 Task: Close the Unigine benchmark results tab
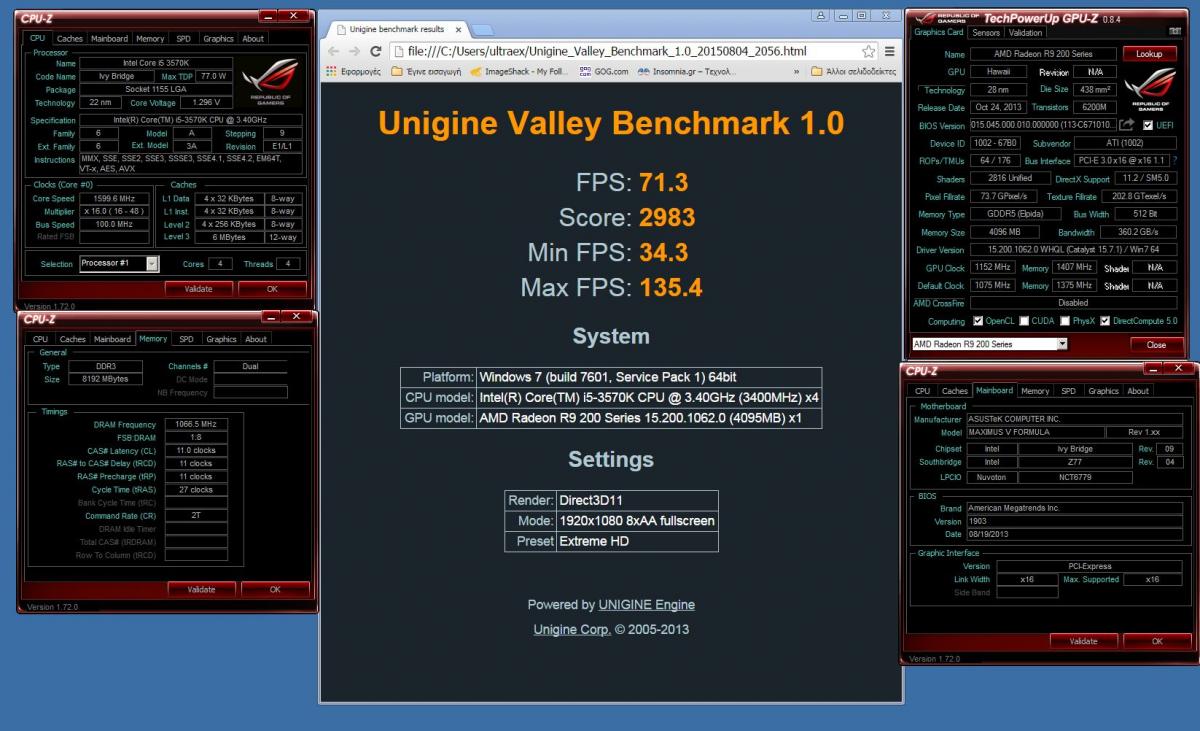[x=458, y=30]
